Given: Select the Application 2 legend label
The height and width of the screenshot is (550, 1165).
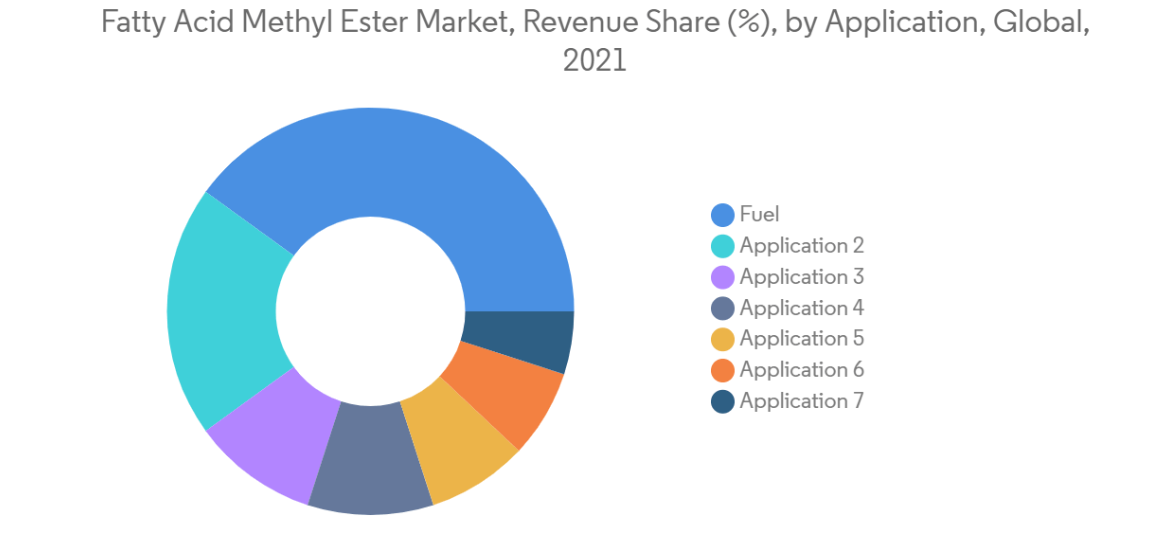Looking at the screenshot, I should click(802, 246).
